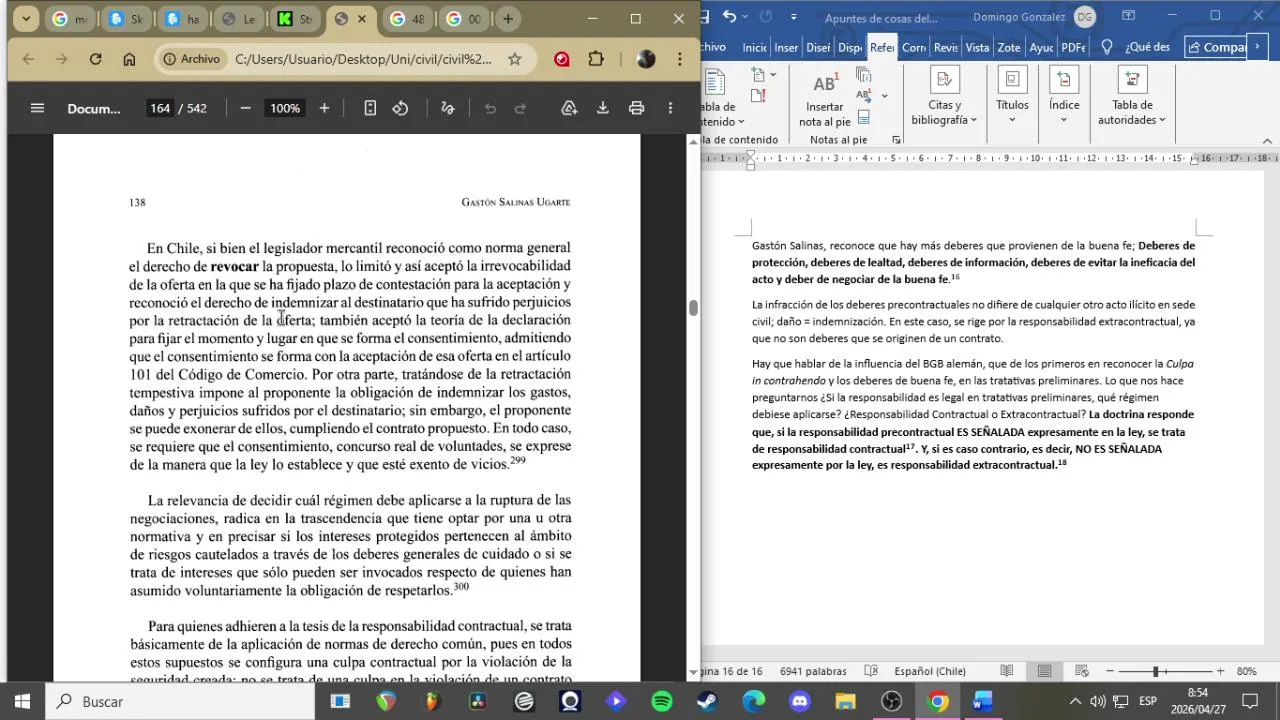Open Add text dropdown in Word

(x=773, y=75)
